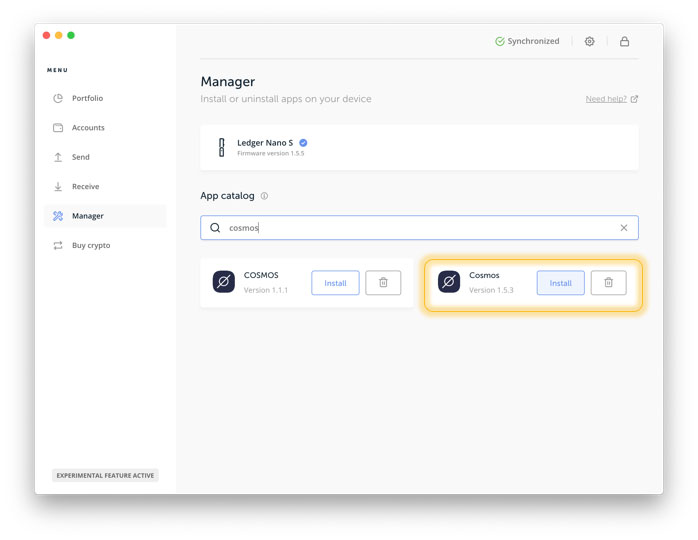Viewport: 698px width, 540px height.
Task: Click the green Synchronized checkmark icon
Action: (x=500, y=41)
